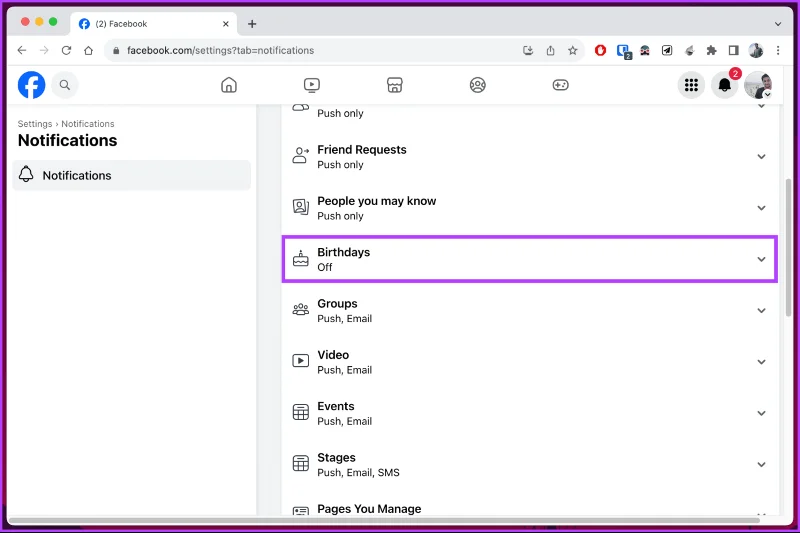
Task: Open the account profile picture menu
Action: click(x=758, y=85)
